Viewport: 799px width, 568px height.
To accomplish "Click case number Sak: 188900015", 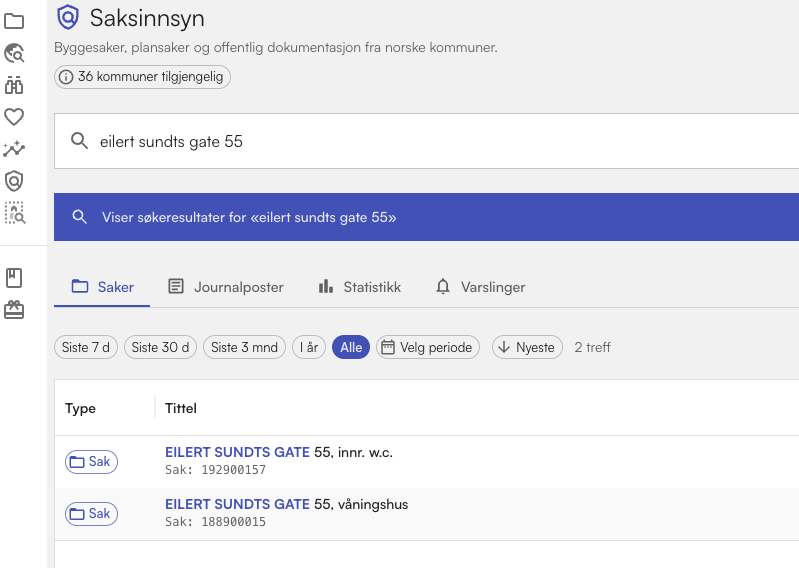I will click(x=216, y=522).
